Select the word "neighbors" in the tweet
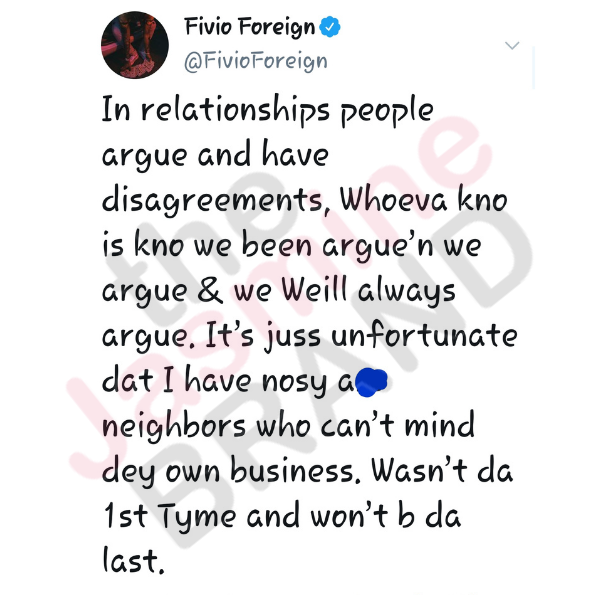 click(x=173, y=427)
